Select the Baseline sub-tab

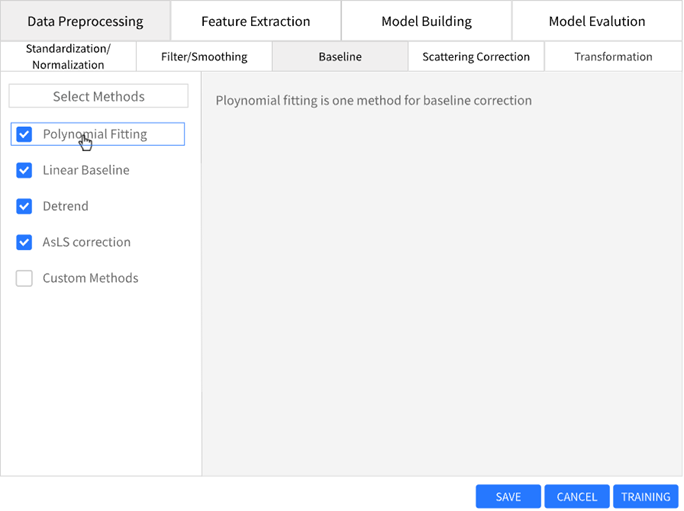coord(340,57)
